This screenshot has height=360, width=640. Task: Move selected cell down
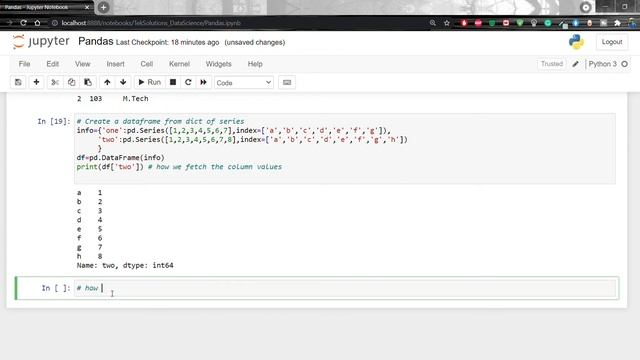(x=123, y=82)
